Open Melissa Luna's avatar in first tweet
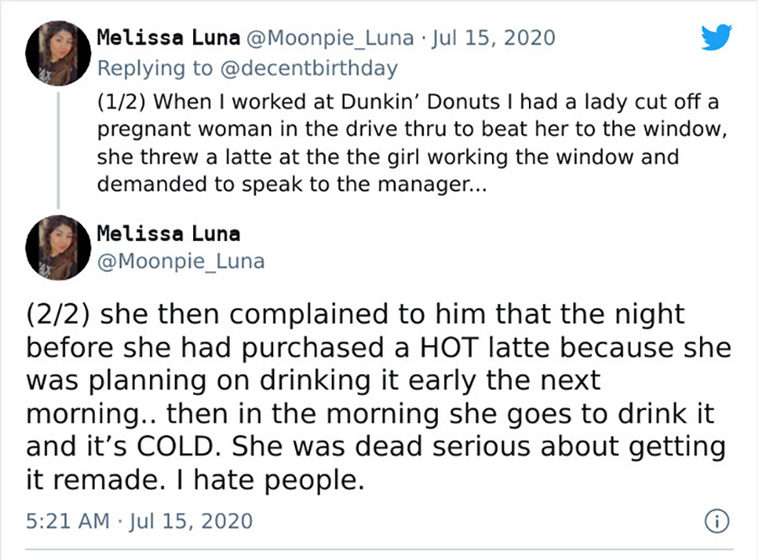The image size is (758, 560). 58,53
